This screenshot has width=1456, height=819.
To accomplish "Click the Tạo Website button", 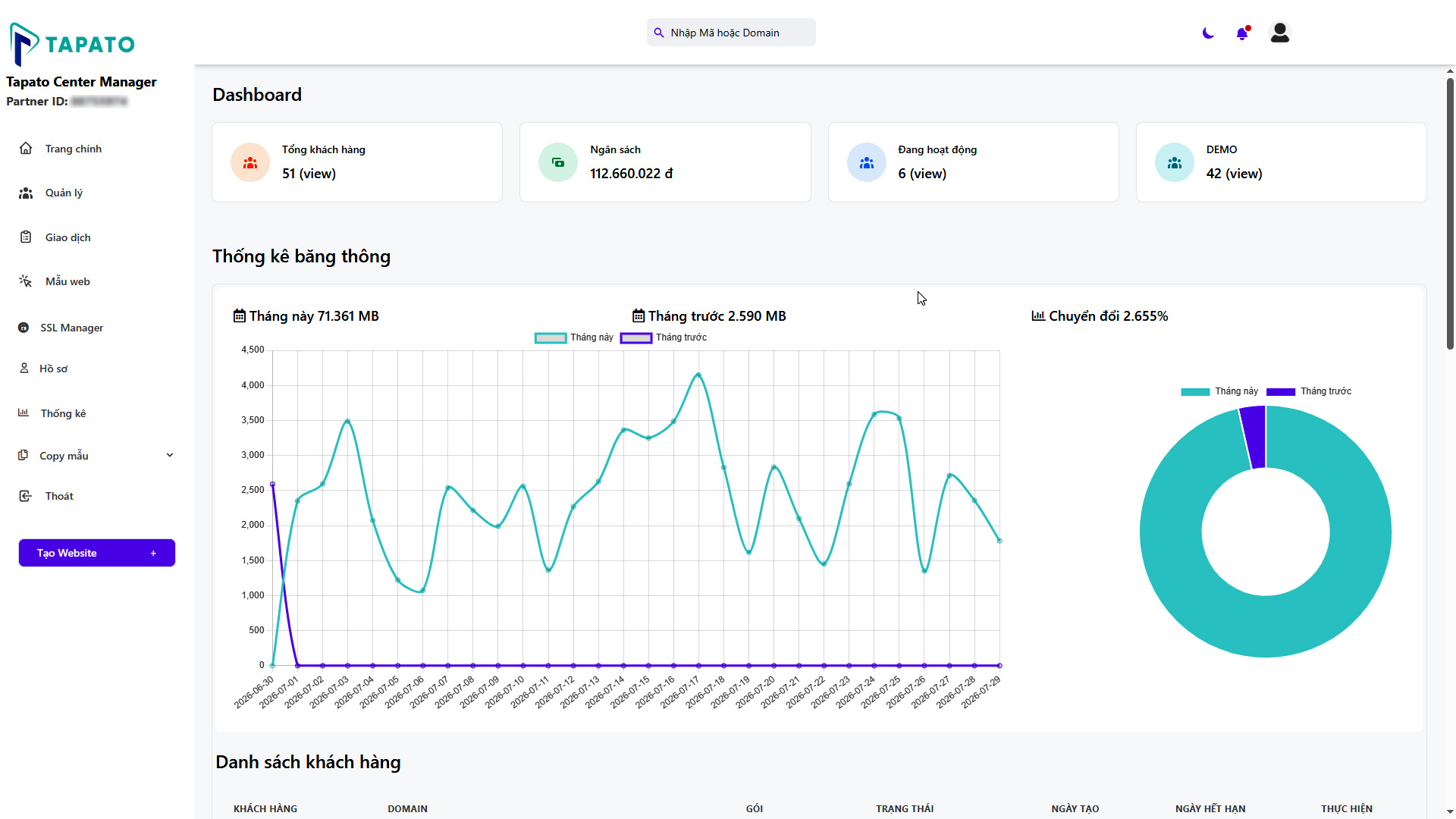I will click(97, 553).
